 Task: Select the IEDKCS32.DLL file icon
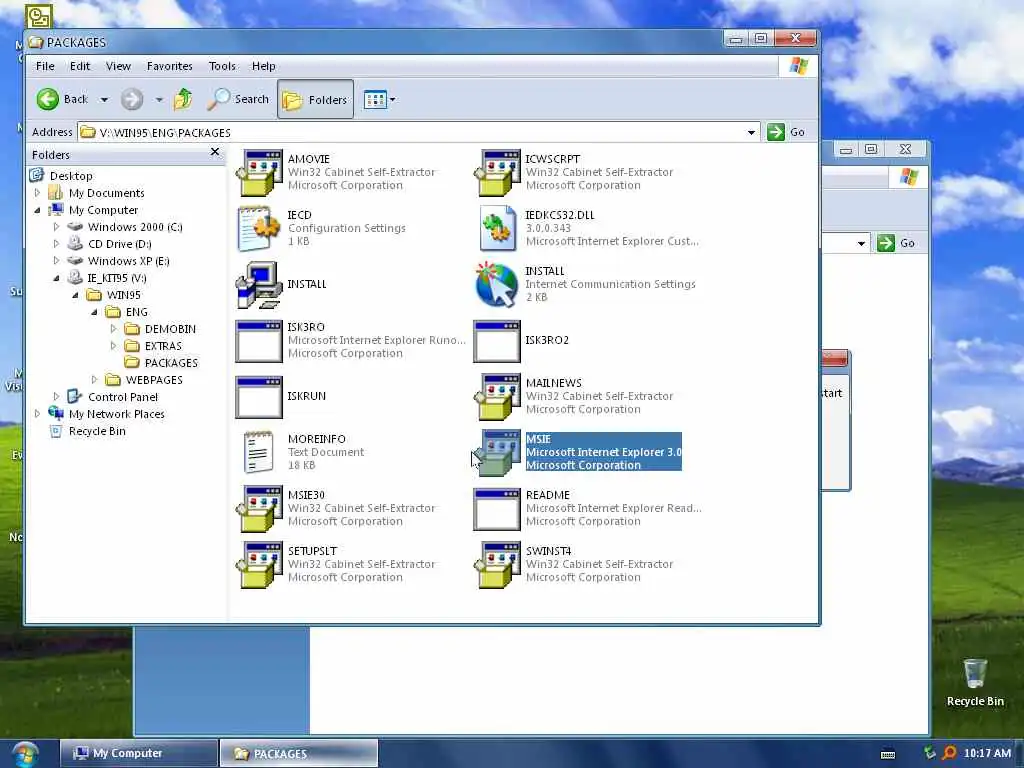point(497,229)
